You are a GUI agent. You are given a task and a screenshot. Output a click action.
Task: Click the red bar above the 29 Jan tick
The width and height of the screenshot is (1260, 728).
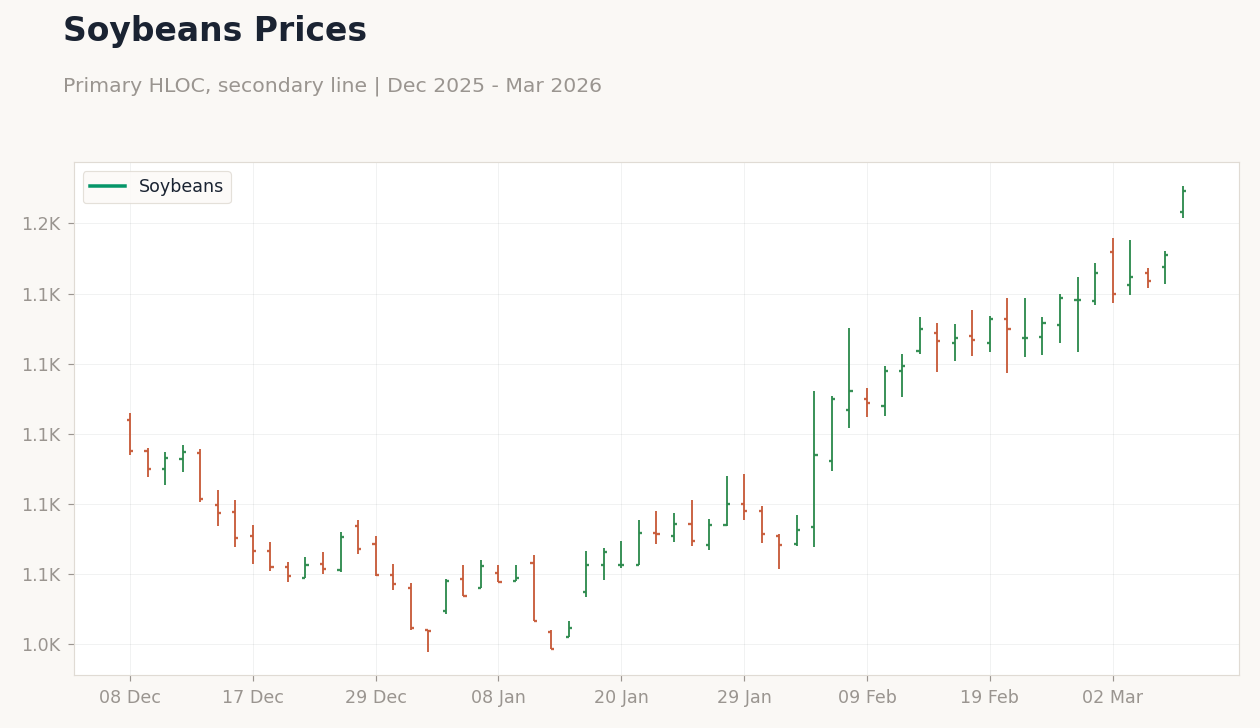pos(744,497)
